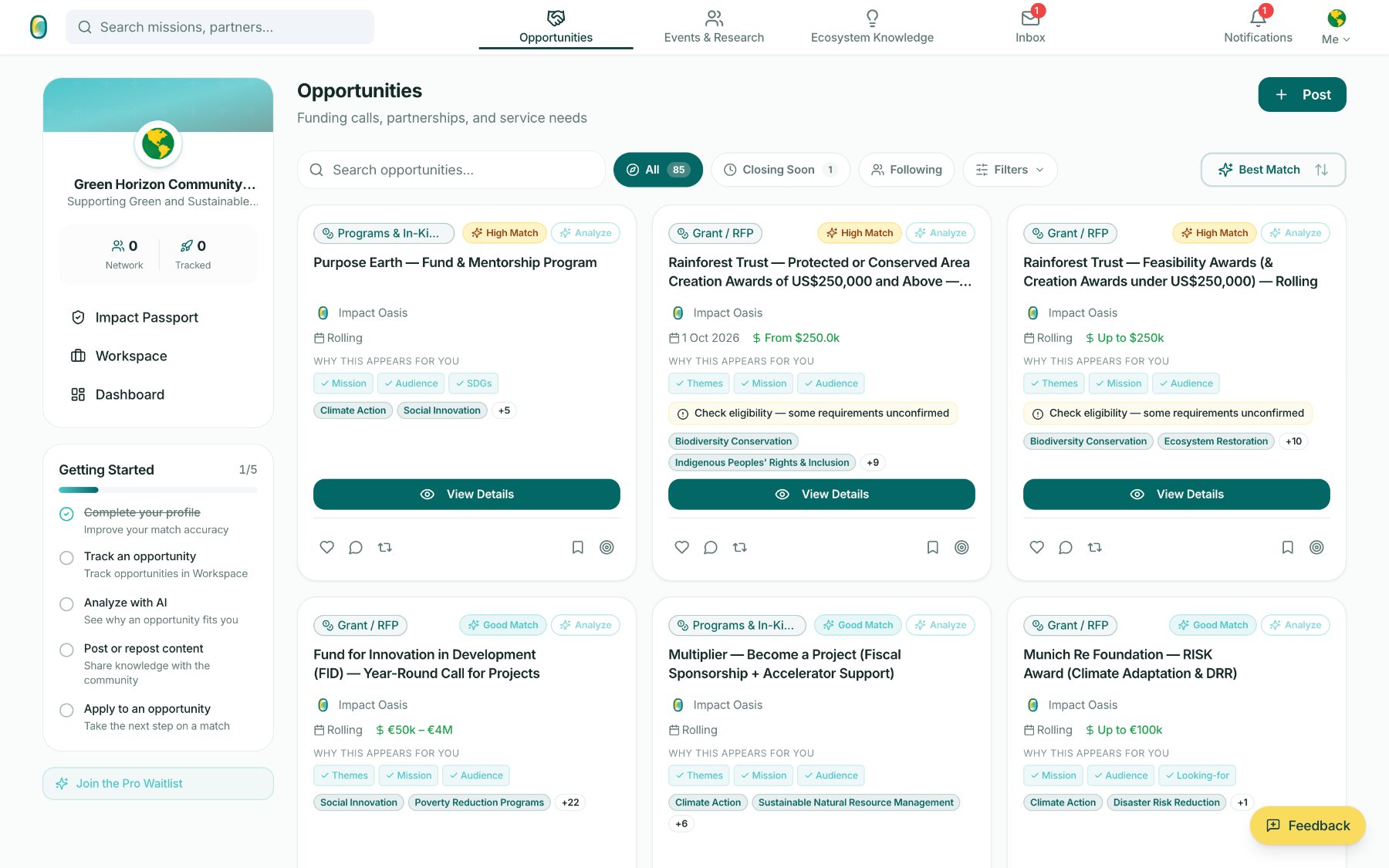This screenshot has height=868, width=1389.
Task: Bookmark Rainforest Trust Protected Area card
Action: pyautogui.click(x=932, y=547)
